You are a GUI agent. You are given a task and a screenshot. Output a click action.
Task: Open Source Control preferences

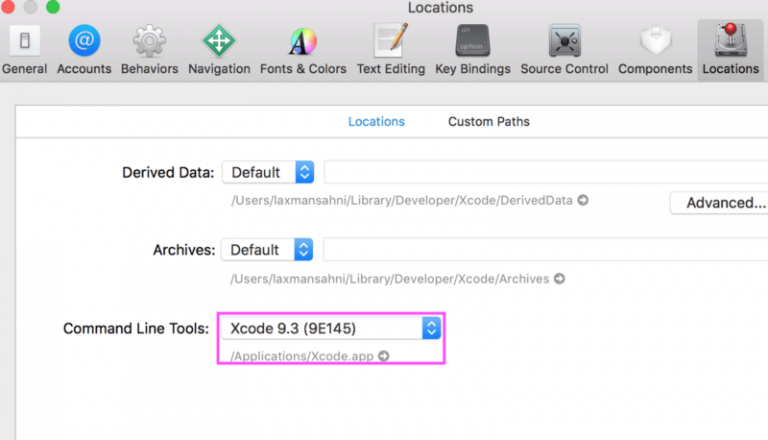pos(564,49)
